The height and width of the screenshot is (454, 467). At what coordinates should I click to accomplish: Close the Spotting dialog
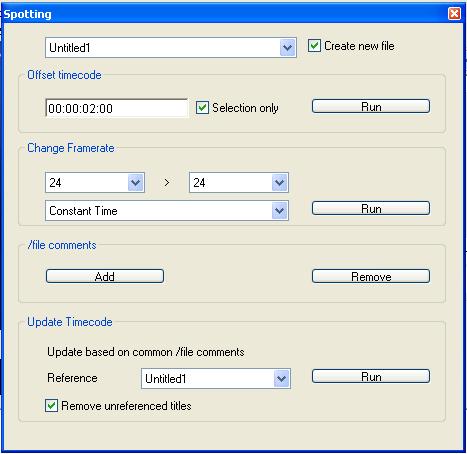pos(454,14)
